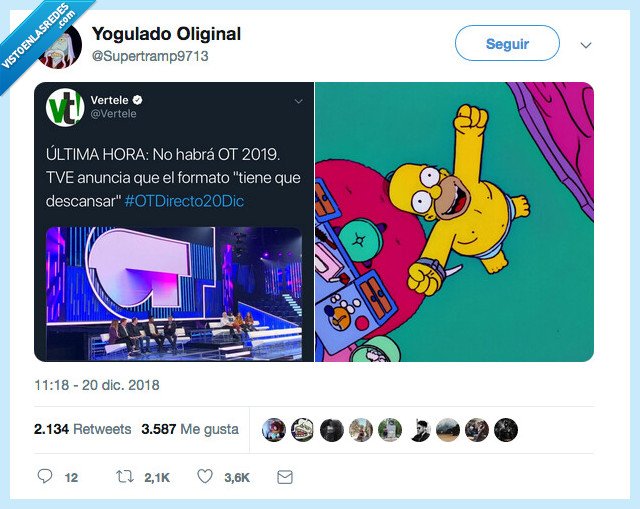Click the Yogulado Original display name

click(166, 34)
